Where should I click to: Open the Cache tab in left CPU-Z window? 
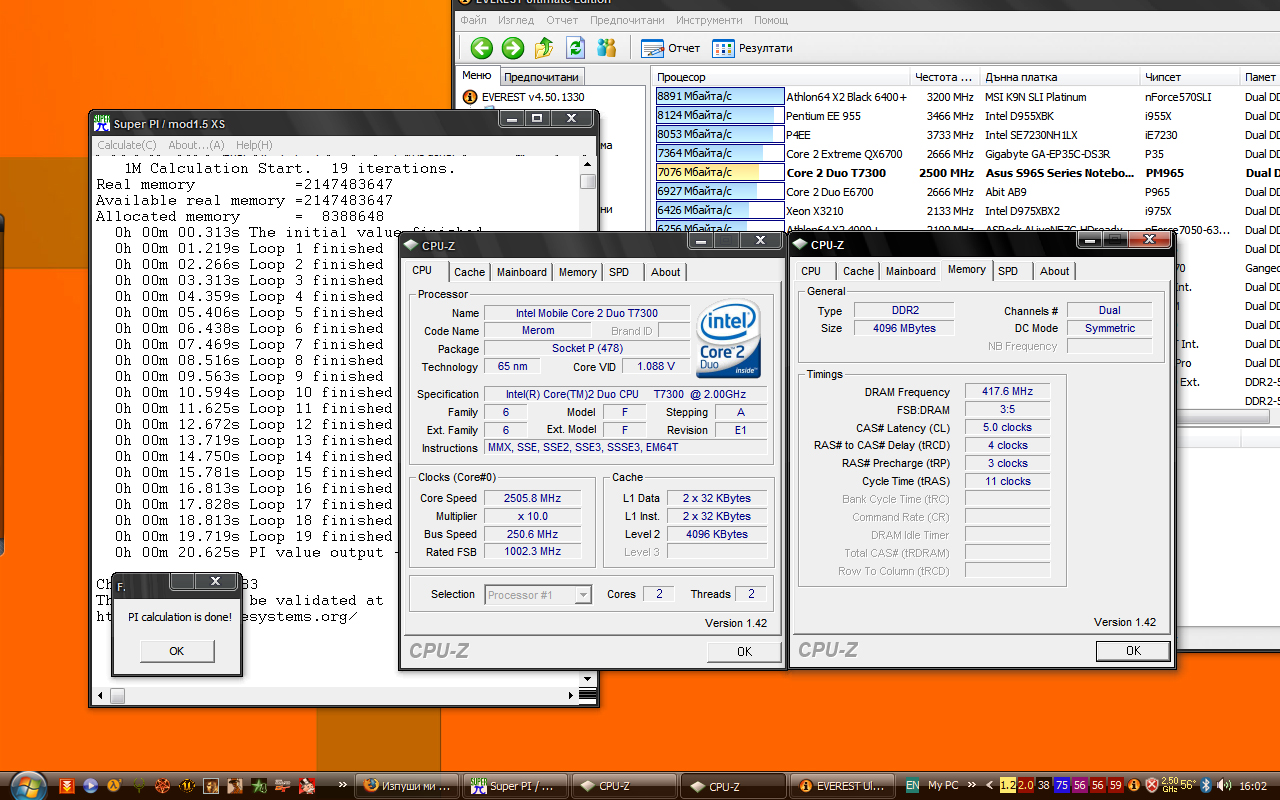[x=469, y=272]
